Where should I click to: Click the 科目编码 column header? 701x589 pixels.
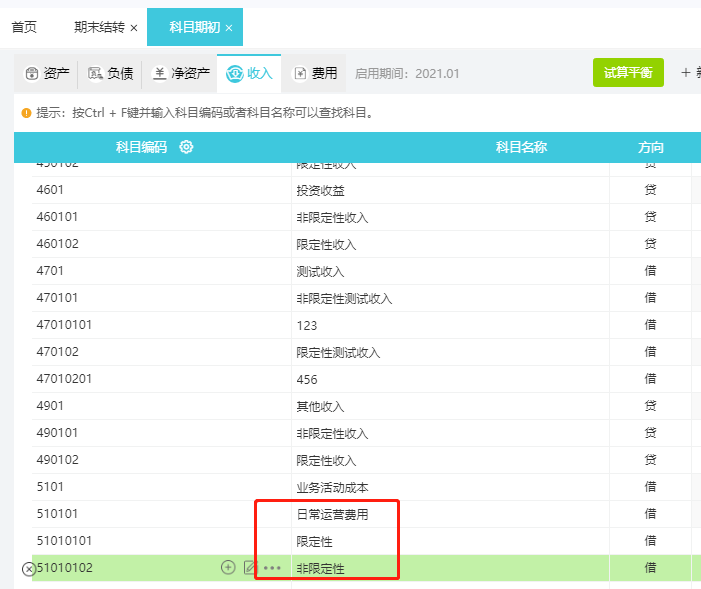pyautogui.click(x=141, y=147)
